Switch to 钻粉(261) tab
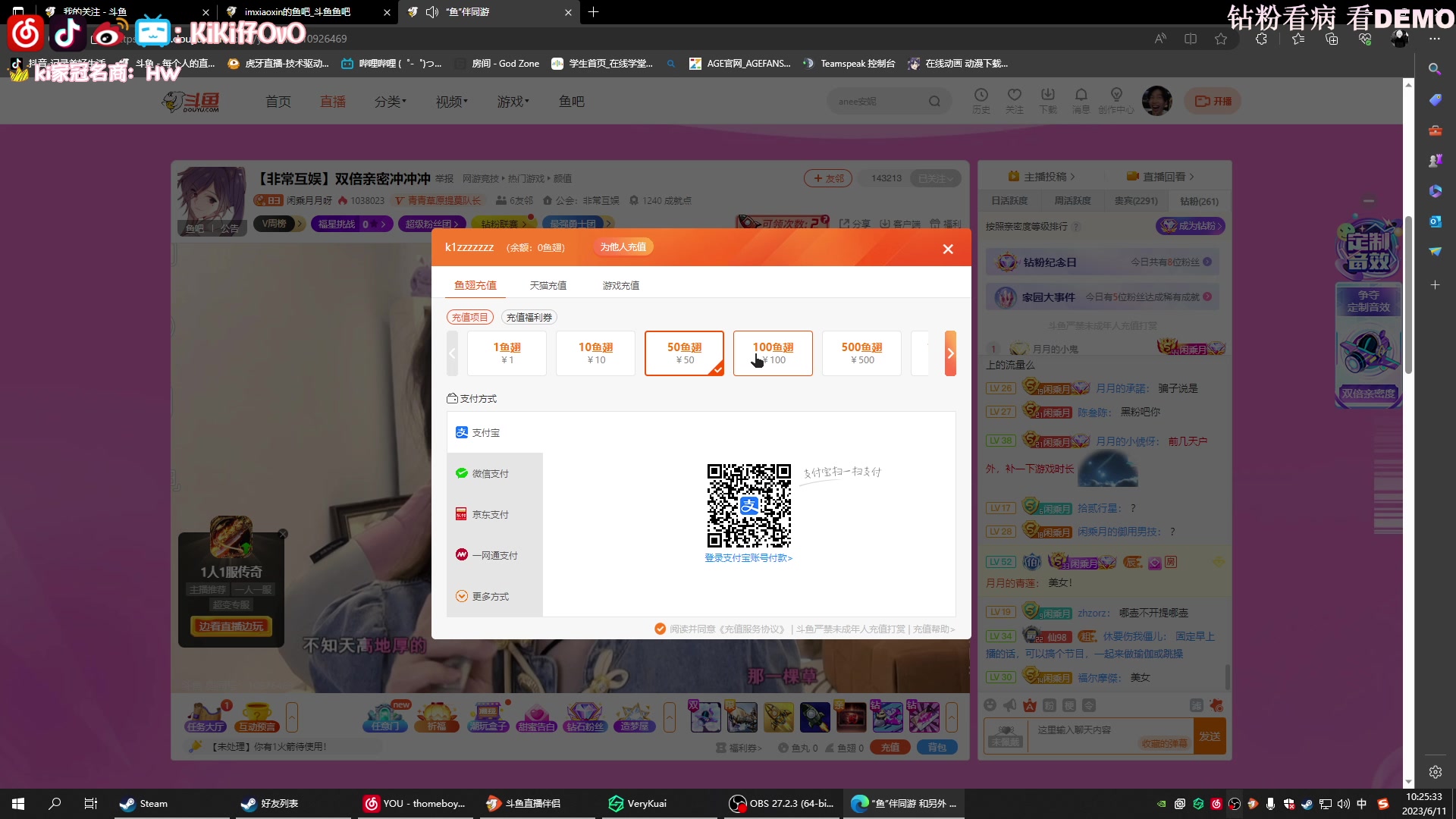The image size is (1456, 819). click(1199, 201)
